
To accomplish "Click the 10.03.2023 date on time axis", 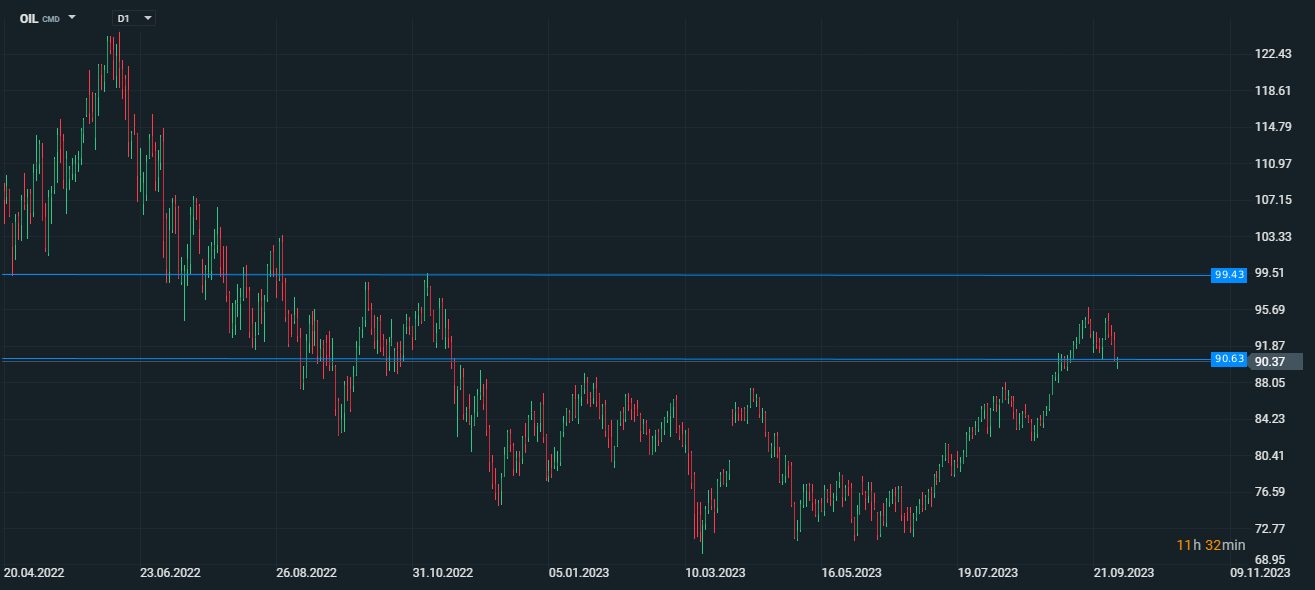I will pyautogui.click(x=715, y=573).
